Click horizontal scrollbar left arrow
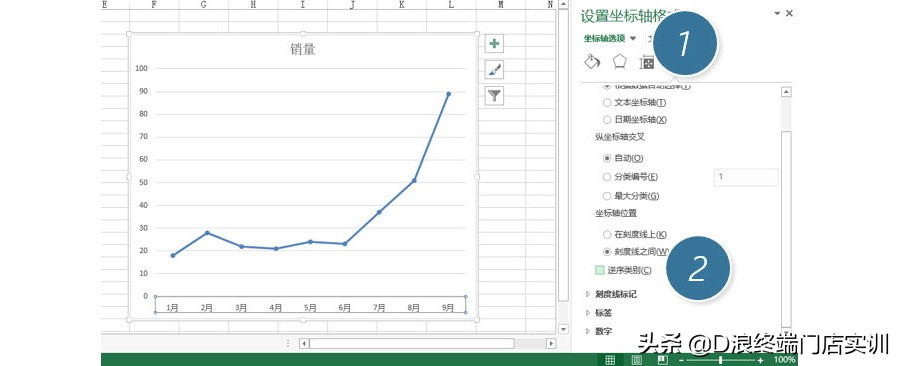 304,344
